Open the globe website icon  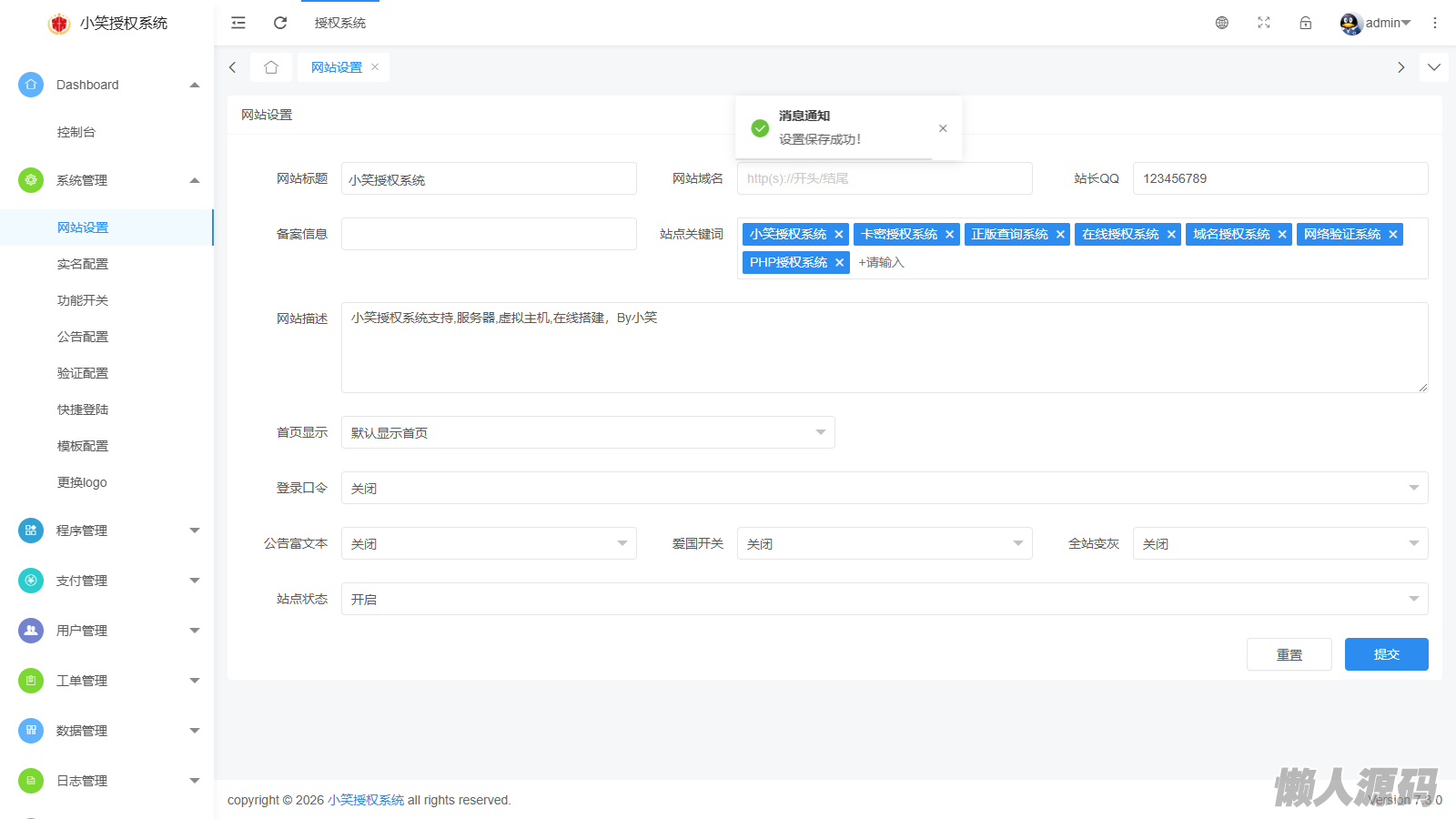(1222, 23)
